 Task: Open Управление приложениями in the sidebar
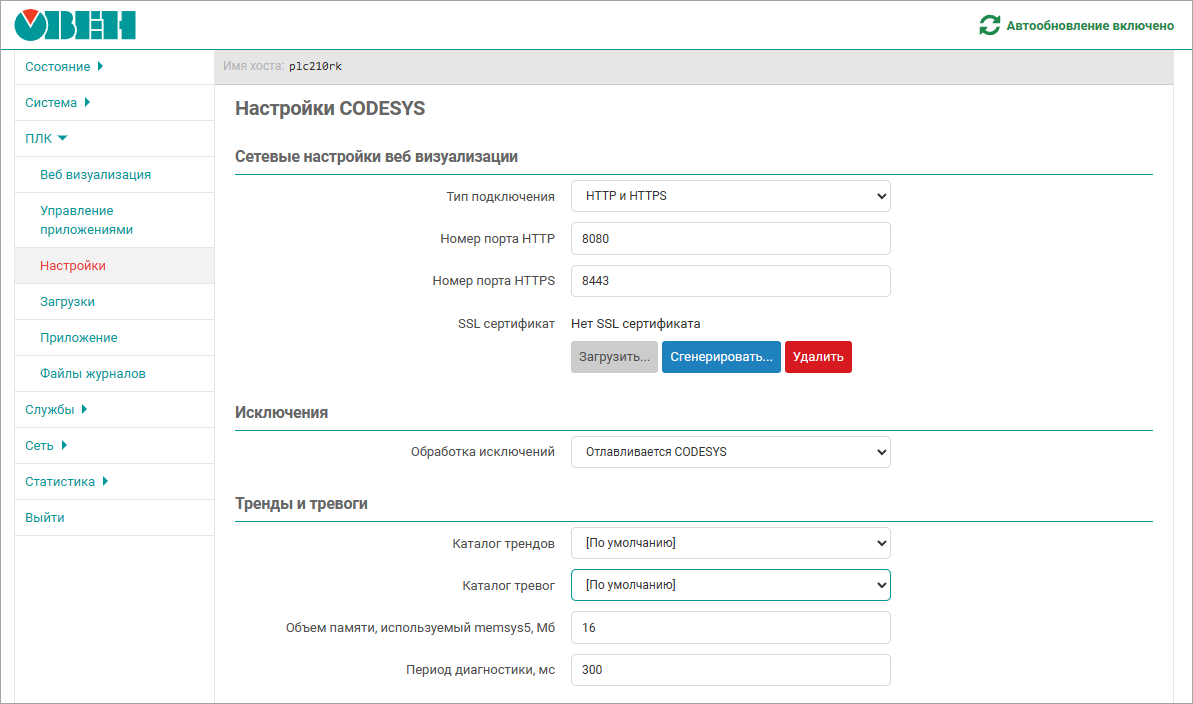86,220
